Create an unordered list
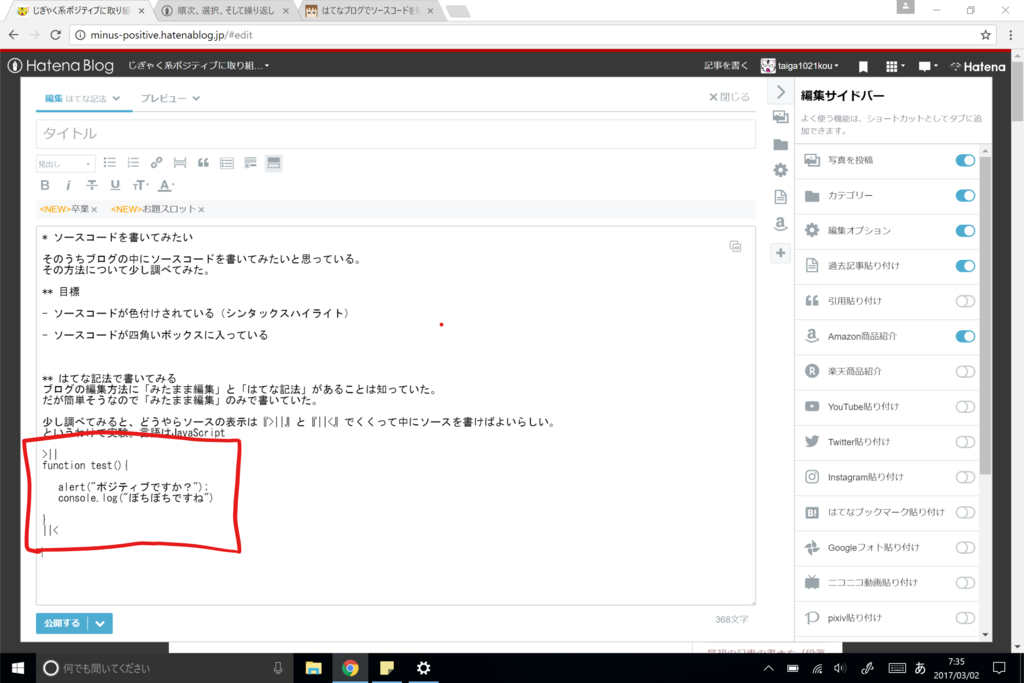The height and width of the screenshot is (683, 1024). (110, 162)
